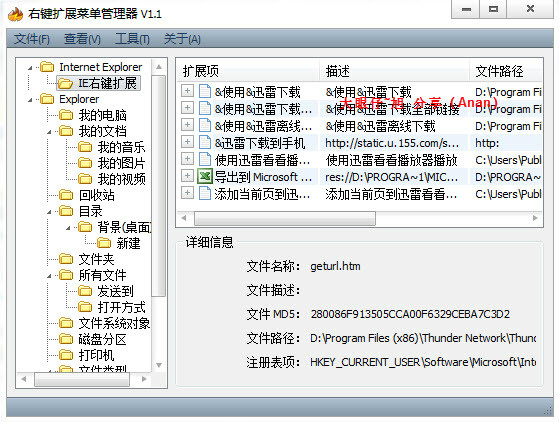Click the 我的视频 folder icon
Image resolution: width=559 pixels, height=422 pixels.
click(x=85, y=179)
